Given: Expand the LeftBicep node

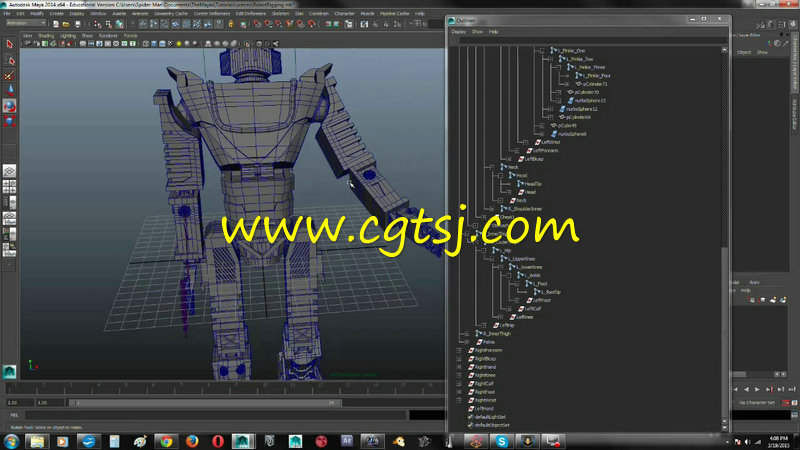Looking at the screenshot, I should pyautogui.click(x=509, y=159).
